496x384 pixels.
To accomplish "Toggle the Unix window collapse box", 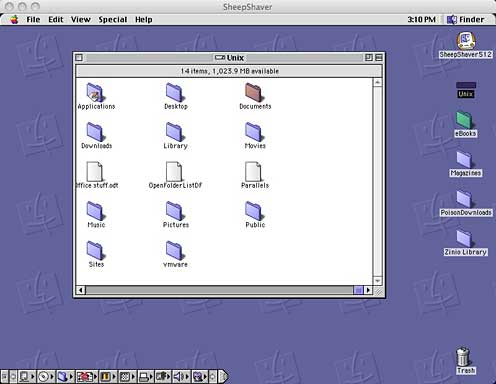I will 379,58.
